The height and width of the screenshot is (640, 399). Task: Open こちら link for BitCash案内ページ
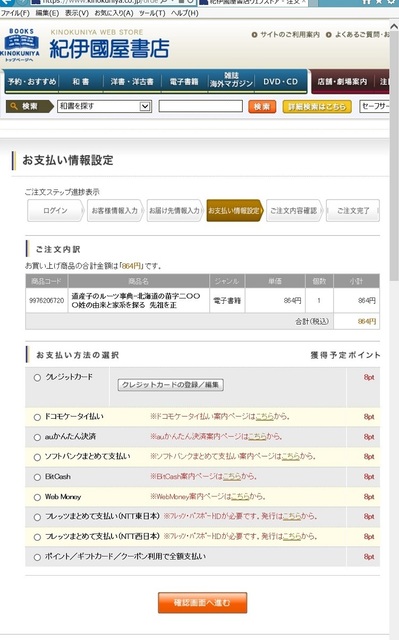(231, 476)
